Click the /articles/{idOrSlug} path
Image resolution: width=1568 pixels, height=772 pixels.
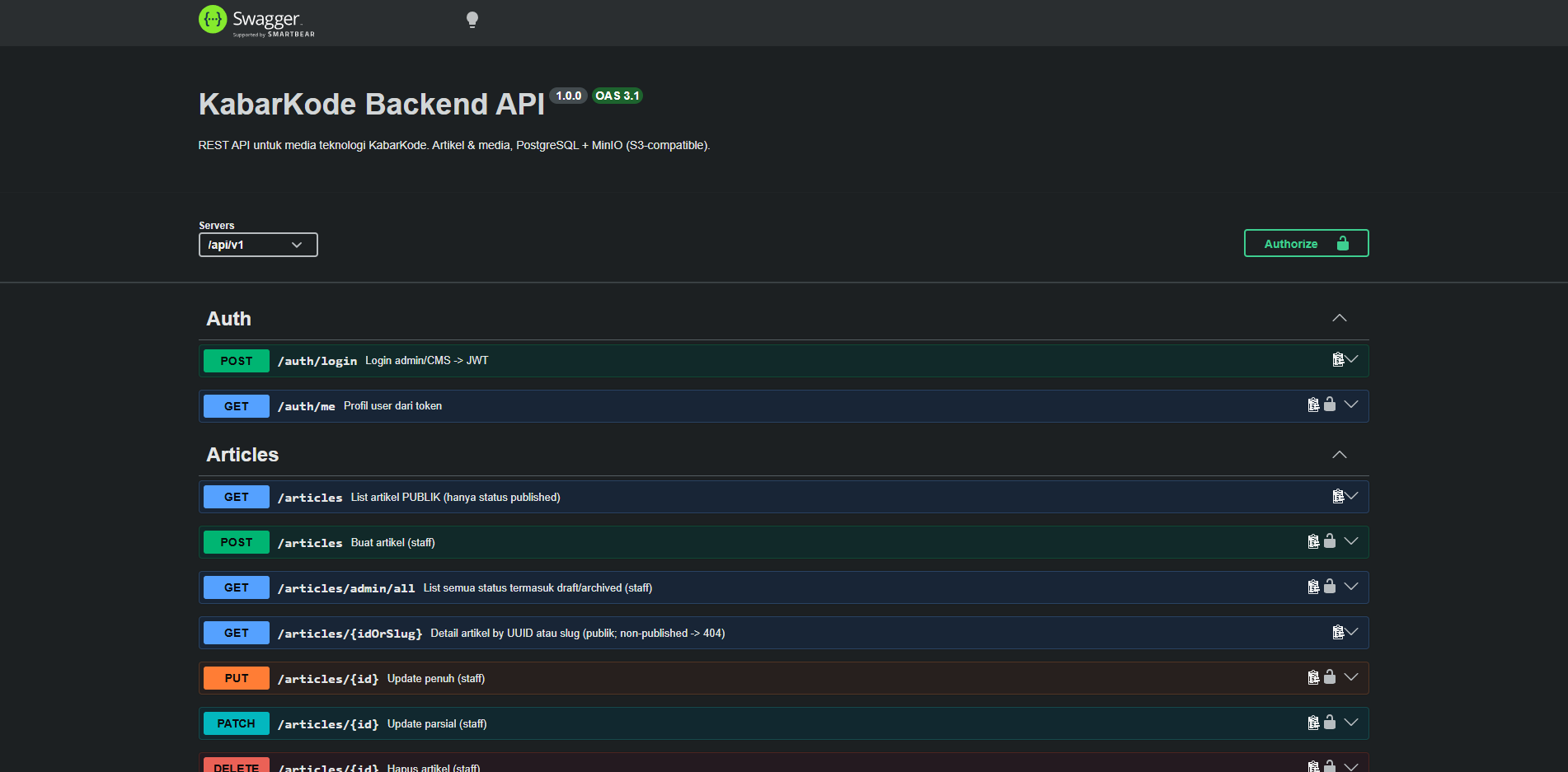tap(350, 634)
